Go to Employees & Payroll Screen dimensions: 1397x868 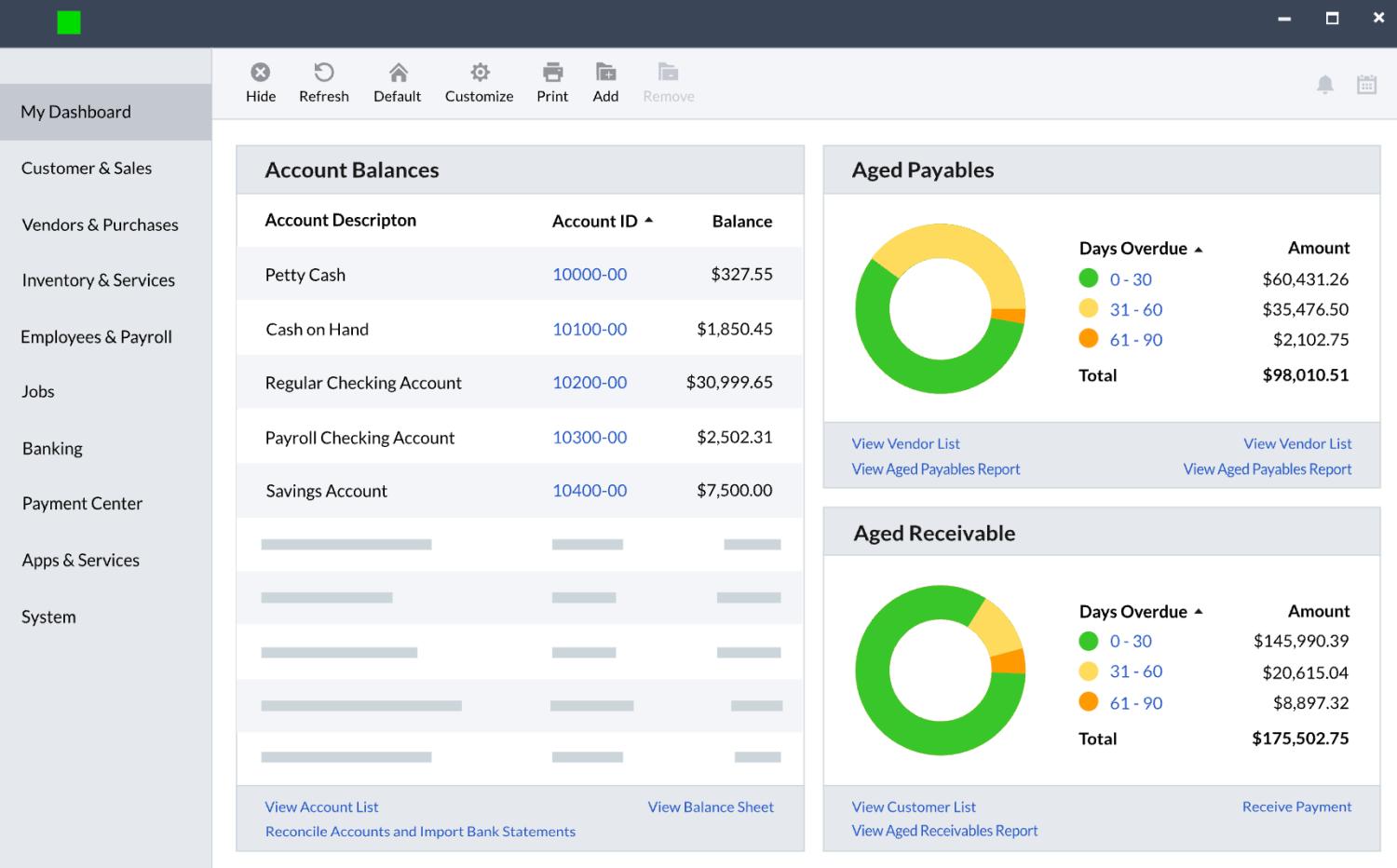tap(96, 337)
